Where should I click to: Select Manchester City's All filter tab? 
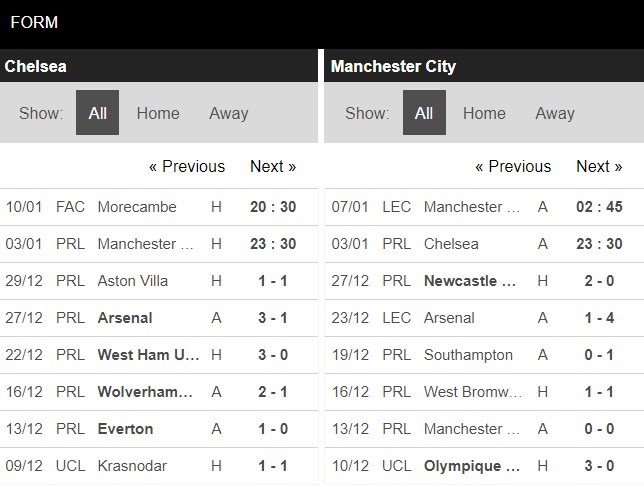tap(424, 113)
